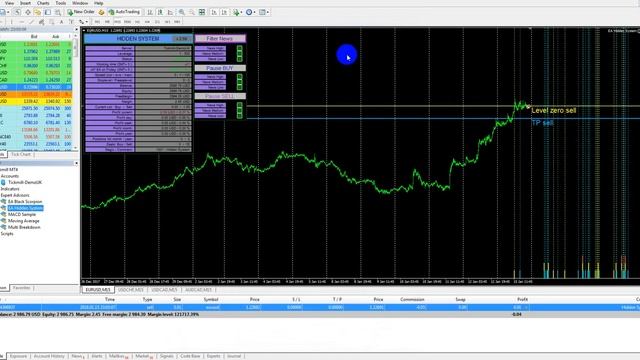This screenshot has width=640, height=360.
Task: Open the Tools menu
Action: (61, 3)
